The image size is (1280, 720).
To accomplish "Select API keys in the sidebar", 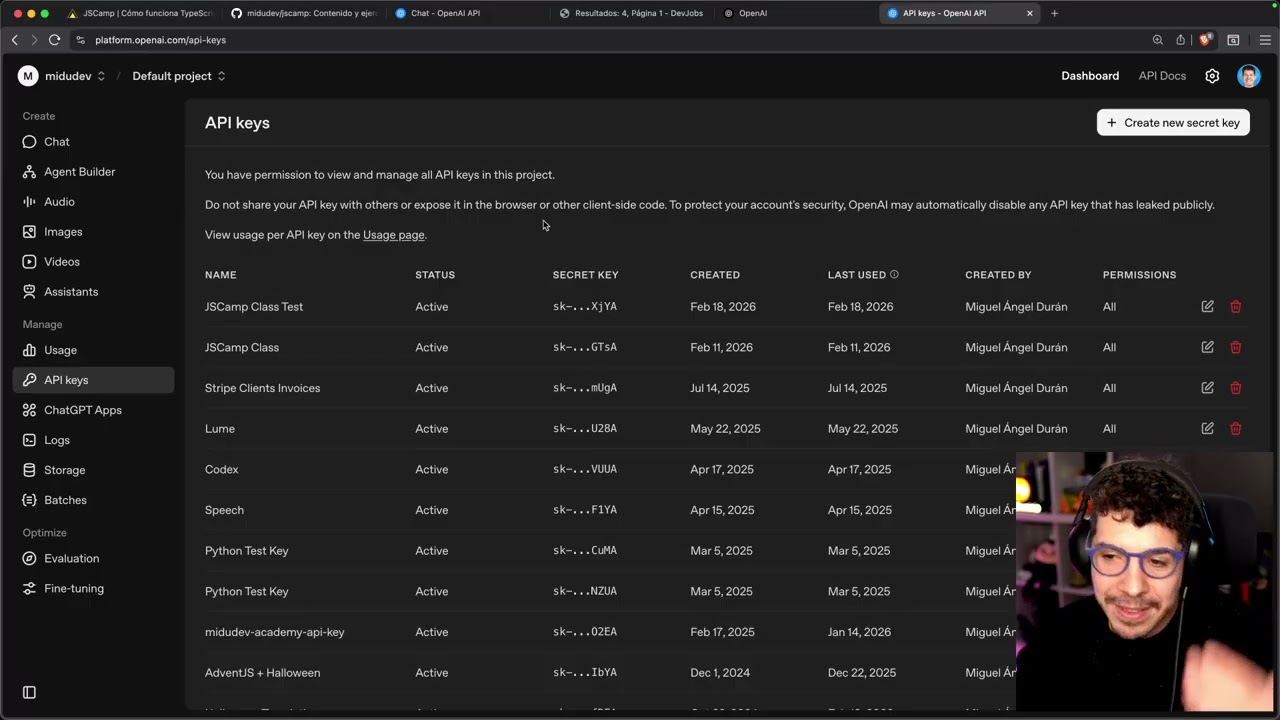I will [x=93, y=380].
